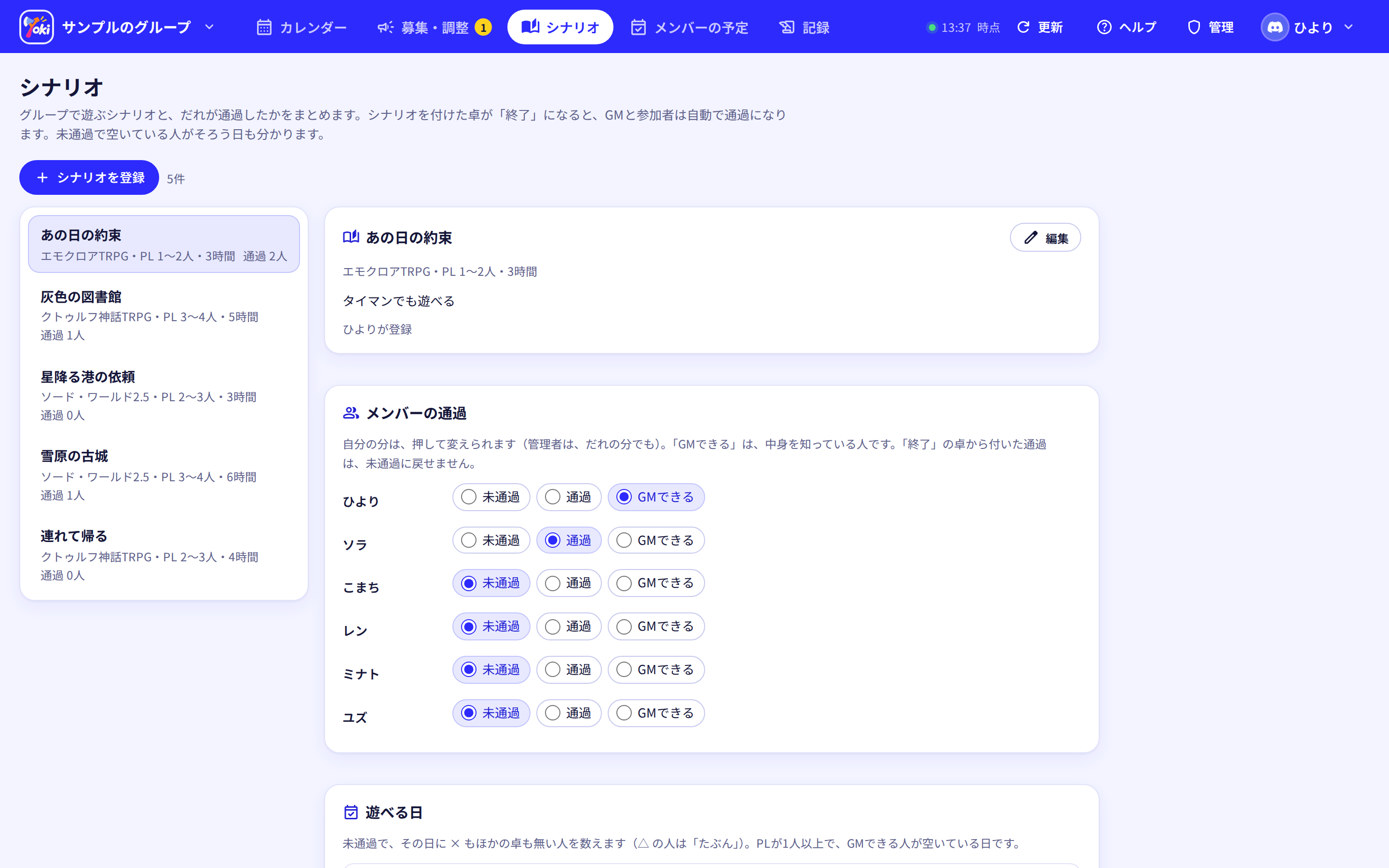
Task: Open the カレンダー tab
Action: 301,27
